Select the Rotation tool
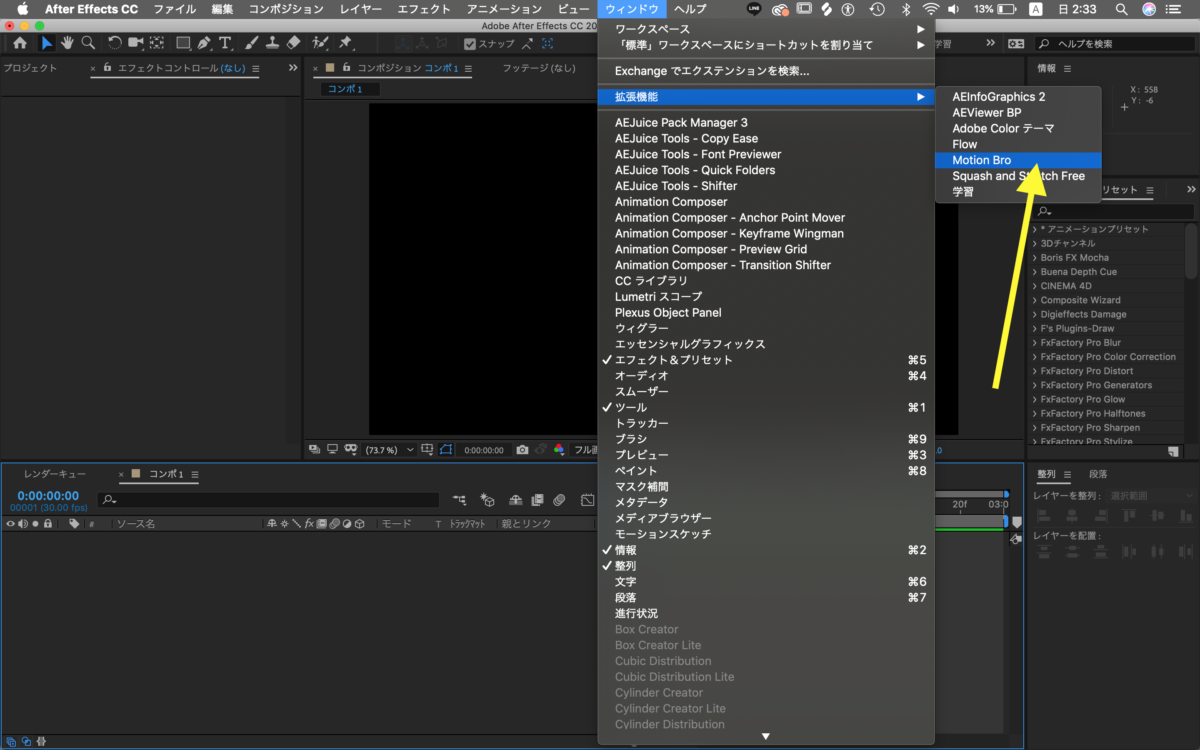 pyautogui.click(x=114, y=44)
